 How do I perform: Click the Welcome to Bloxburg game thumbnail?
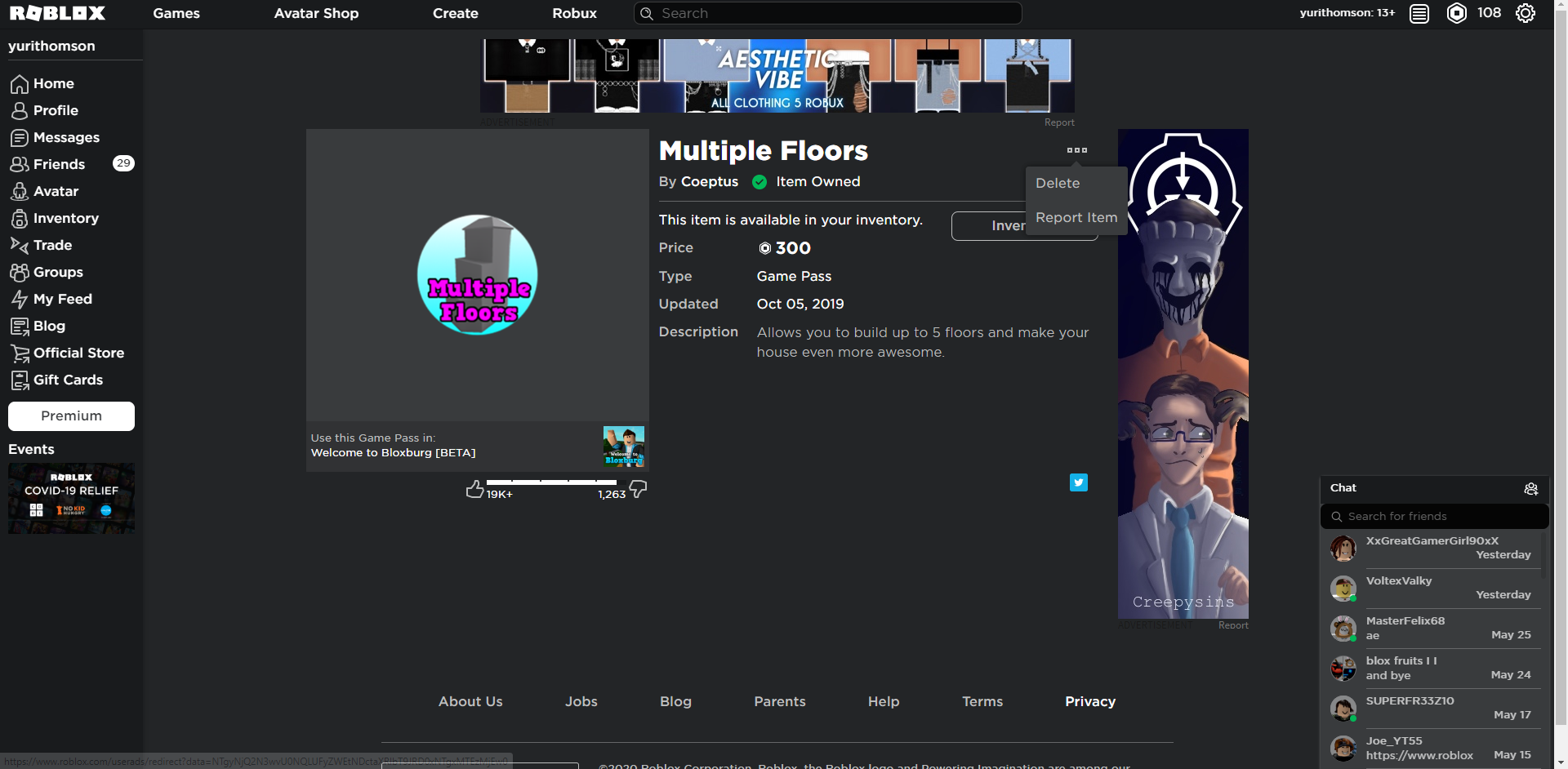624,447
